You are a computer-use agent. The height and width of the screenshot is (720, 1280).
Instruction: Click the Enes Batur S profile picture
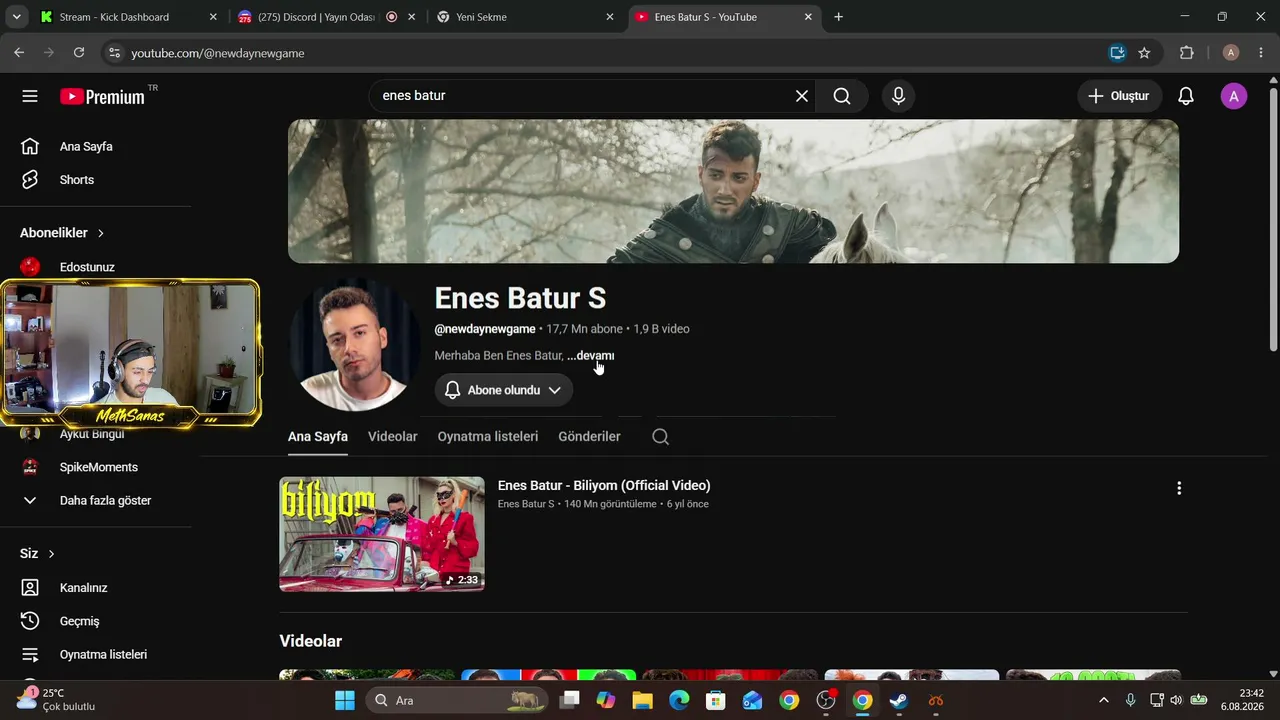pos(354,346)
